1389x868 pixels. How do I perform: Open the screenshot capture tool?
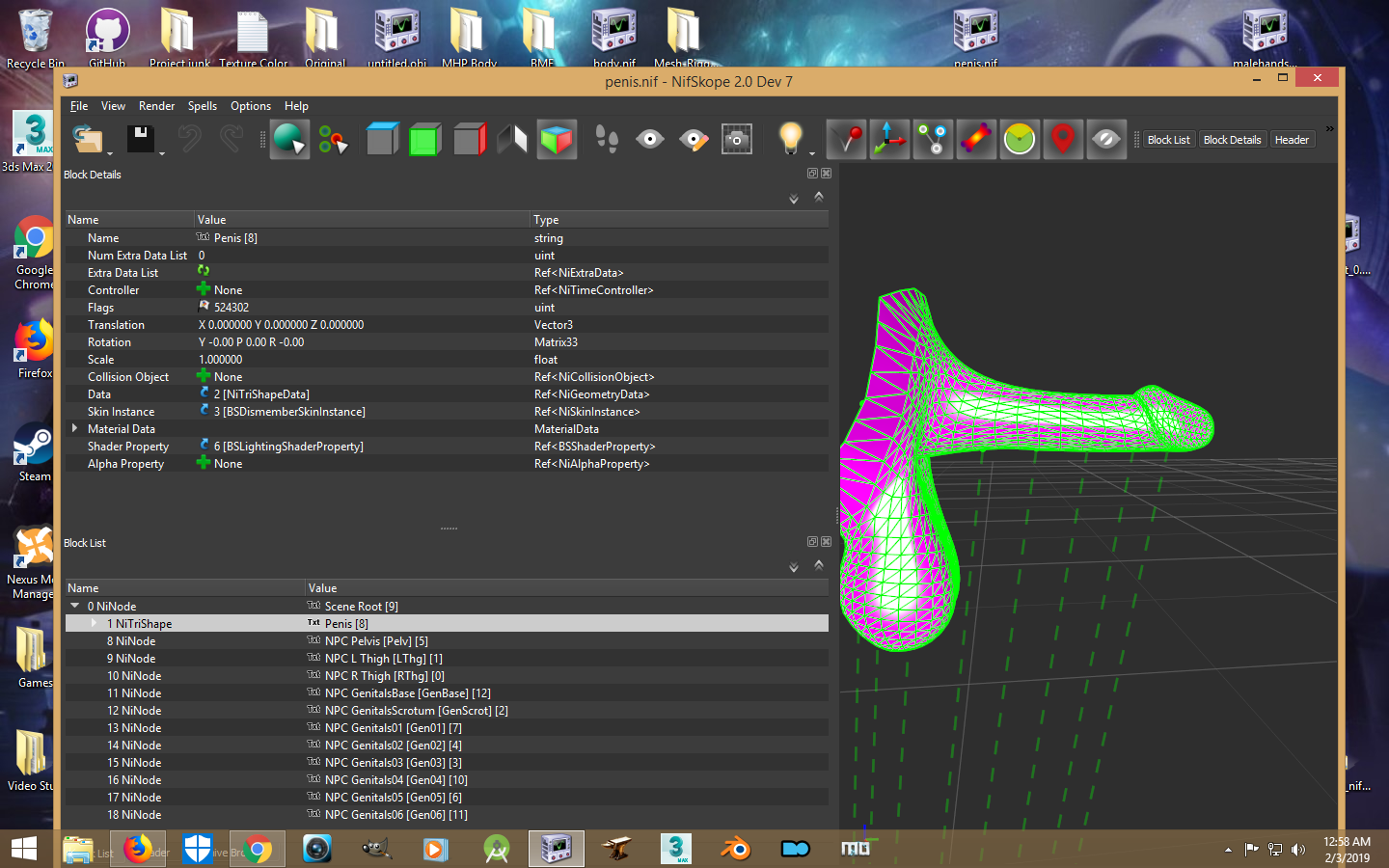point(736,139)
